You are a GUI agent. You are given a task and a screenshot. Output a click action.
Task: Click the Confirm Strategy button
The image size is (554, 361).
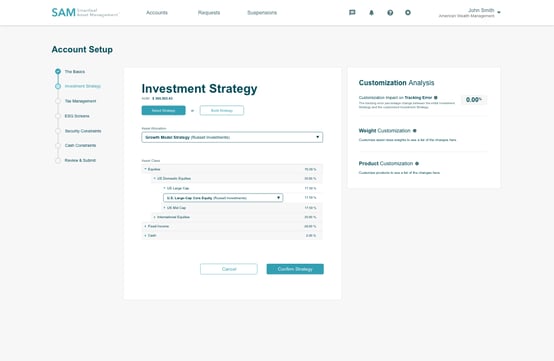(x=295, y=269)
